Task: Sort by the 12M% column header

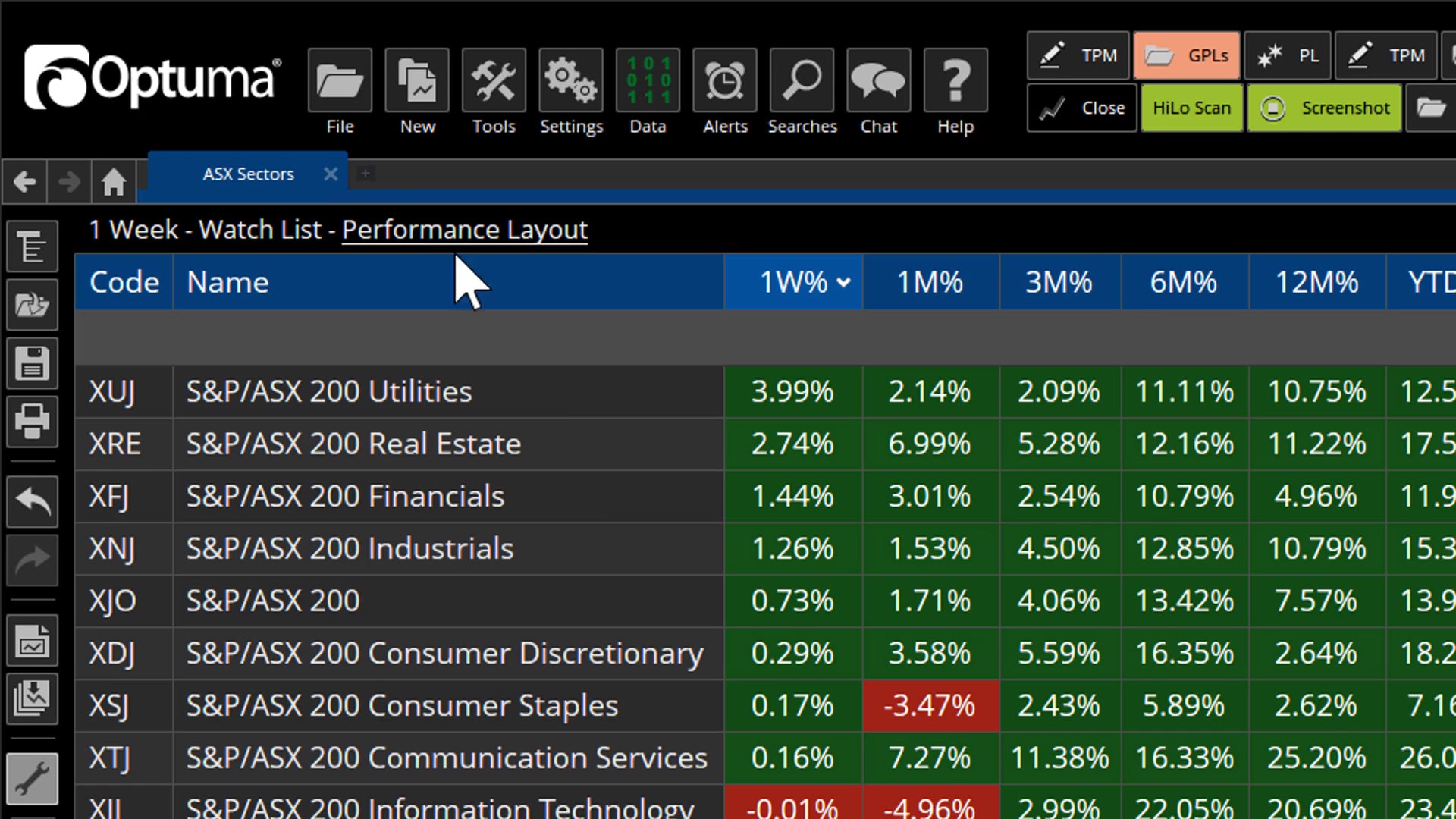Action: tap(1317, 282)
